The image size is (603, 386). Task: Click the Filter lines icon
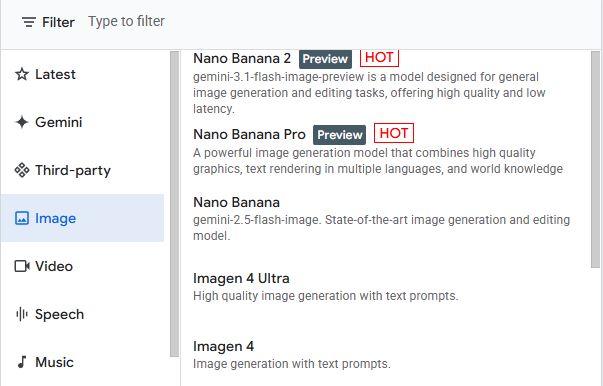29,22
